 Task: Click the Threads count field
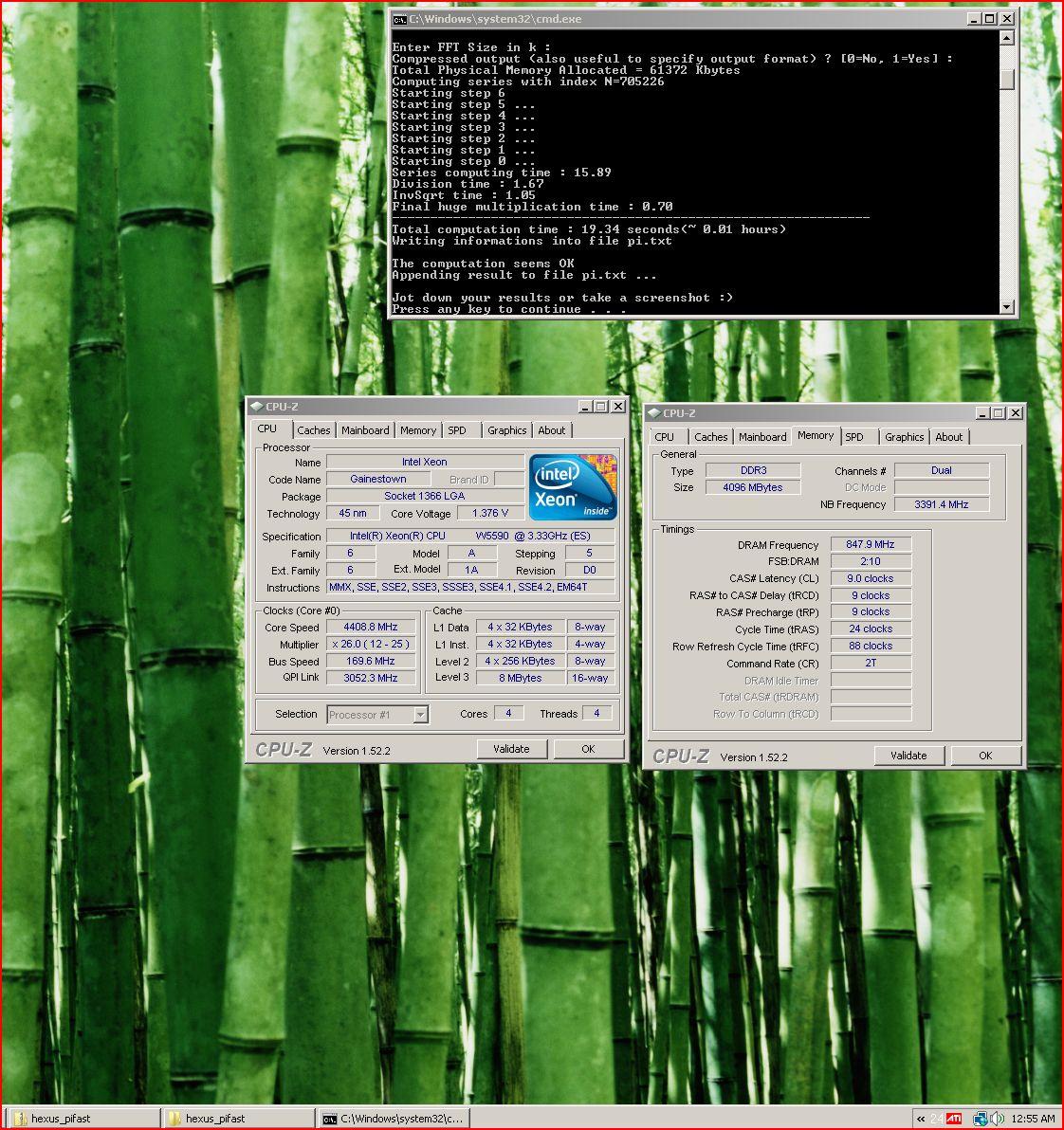[596, 713]
